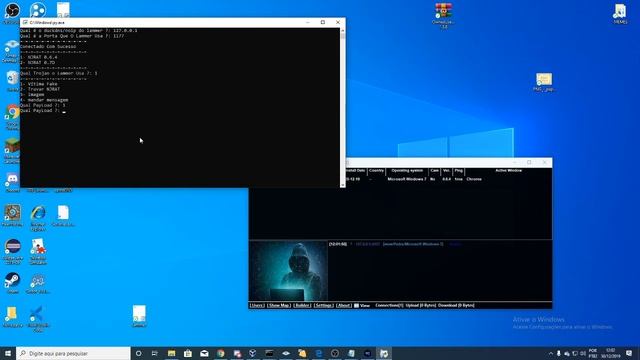Click the taskbar clock and date
640x360 pixels.
coord(610,353)
